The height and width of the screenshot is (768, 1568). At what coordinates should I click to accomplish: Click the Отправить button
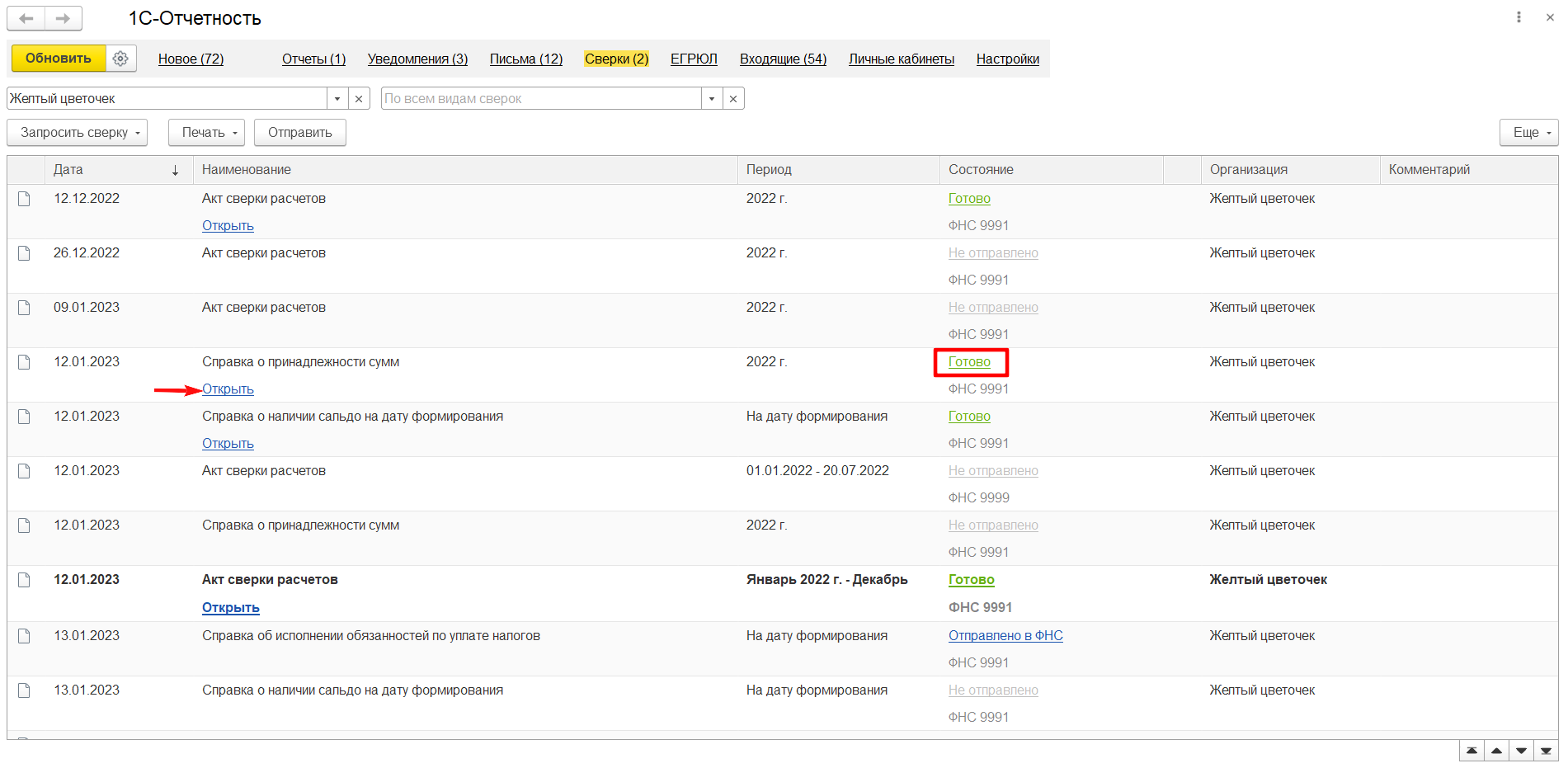[300, 133]
